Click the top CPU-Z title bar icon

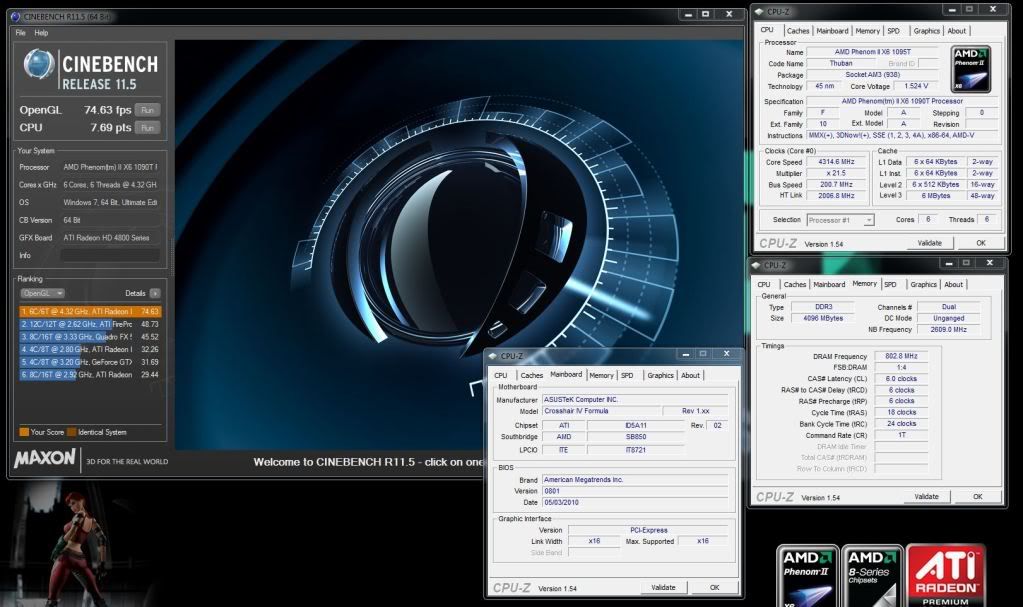click(759, 12)
